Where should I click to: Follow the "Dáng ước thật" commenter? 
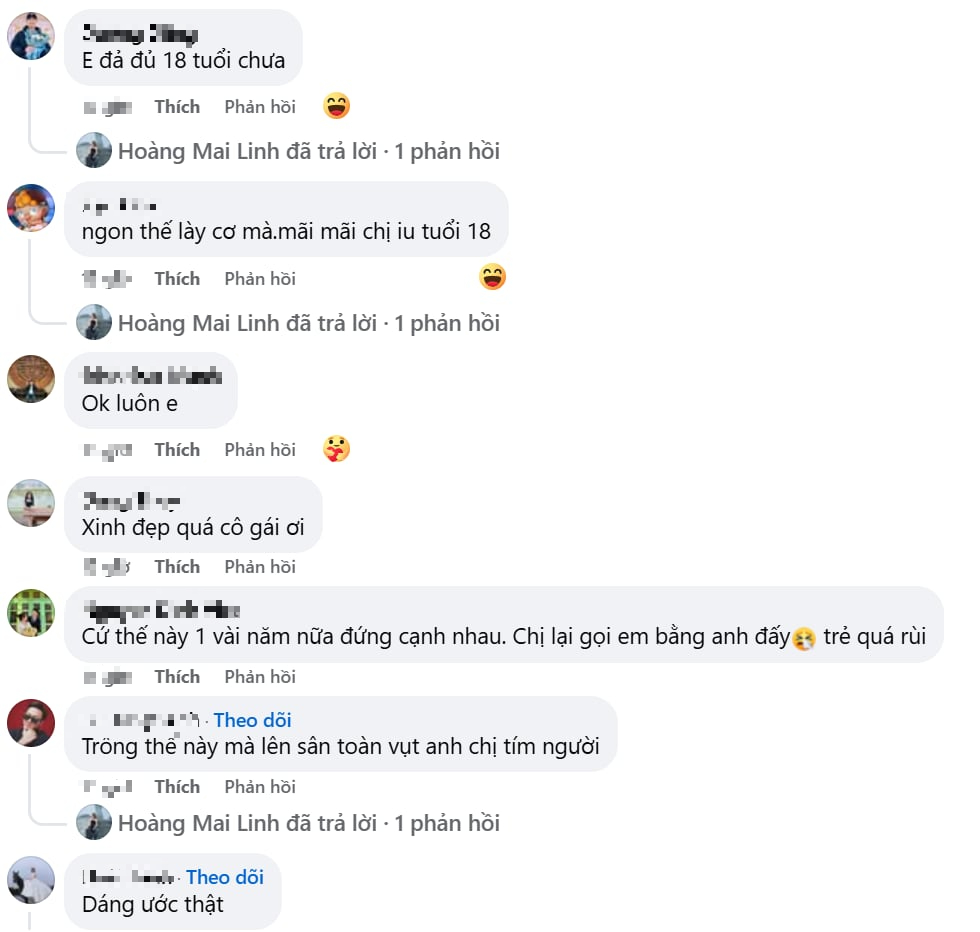coord(225,877)
